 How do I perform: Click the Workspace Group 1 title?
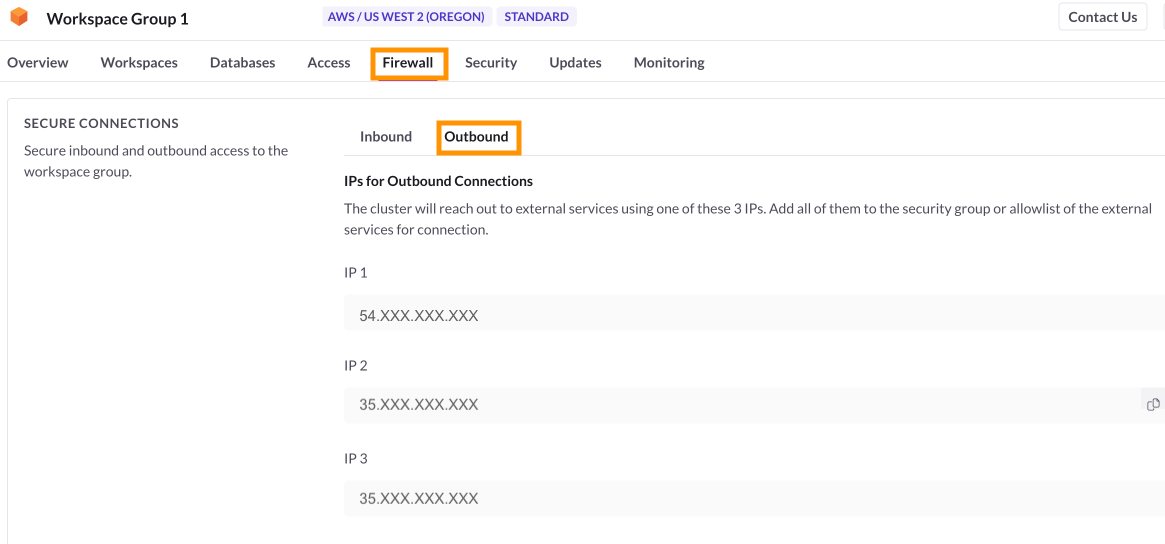(x=117, y=19)
